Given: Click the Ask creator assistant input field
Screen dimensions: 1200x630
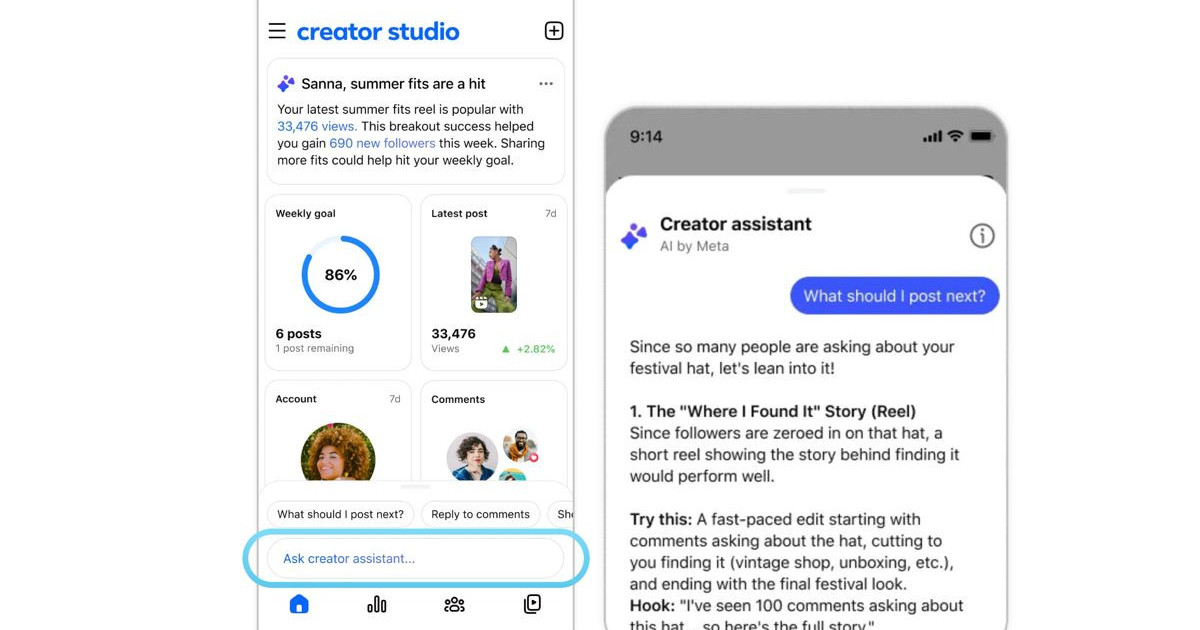Looking at the screenshot, I should click(416, 558).
